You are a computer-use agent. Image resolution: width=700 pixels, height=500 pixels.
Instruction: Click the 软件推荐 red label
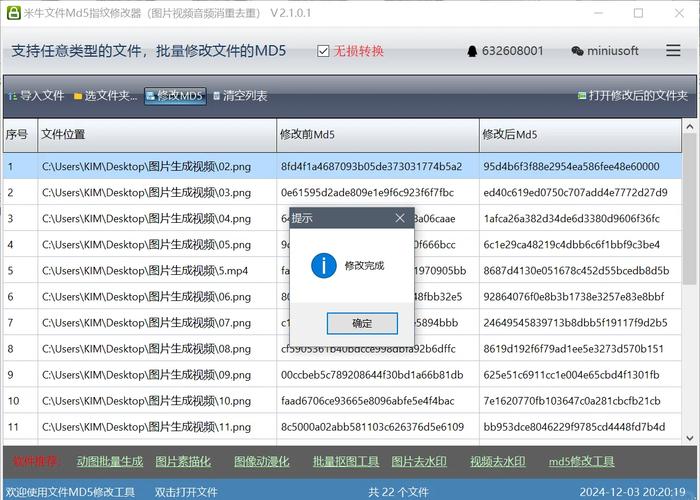pos(37,461)
